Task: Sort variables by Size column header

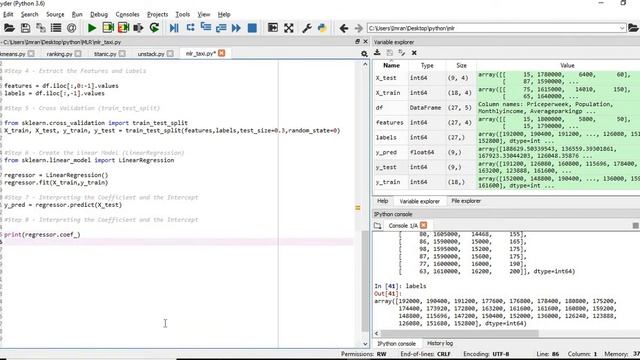Action: coord(461,65)
